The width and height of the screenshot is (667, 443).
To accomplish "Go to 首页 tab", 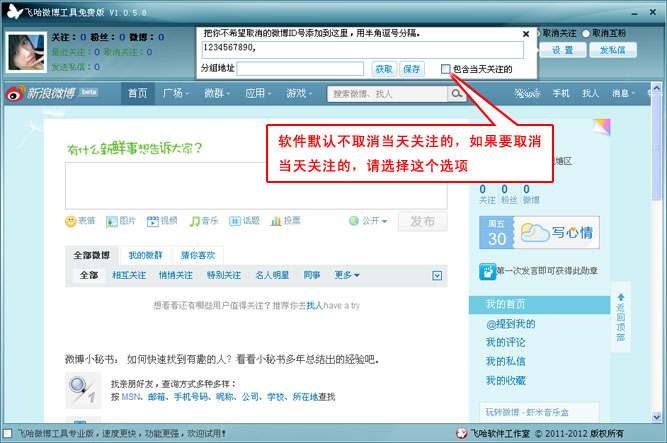I will pos(137,93).
